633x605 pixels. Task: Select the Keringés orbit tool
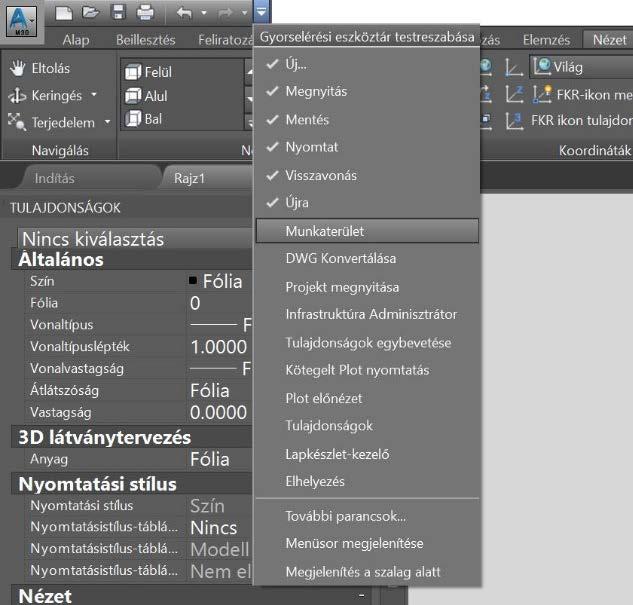pyautogui.click(x=45, y=96)
